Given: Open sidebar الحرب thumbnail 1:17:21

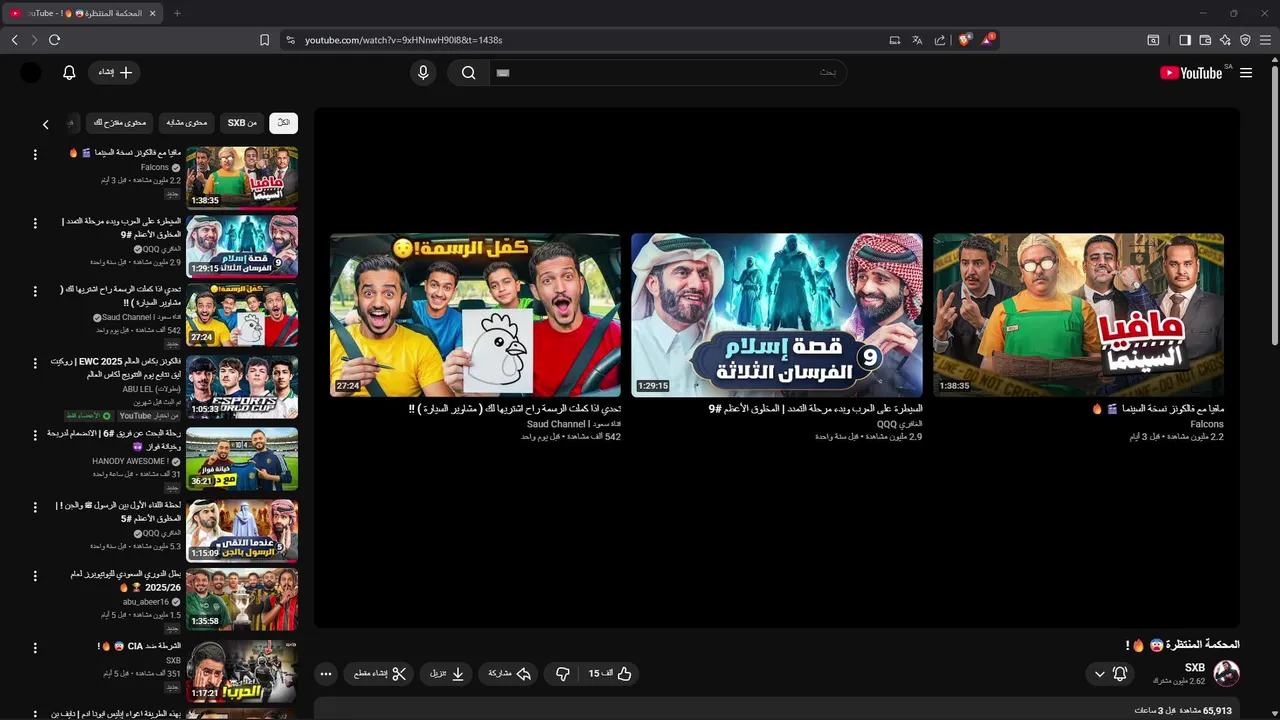Looking at the screenshot, I should [242, 671].
